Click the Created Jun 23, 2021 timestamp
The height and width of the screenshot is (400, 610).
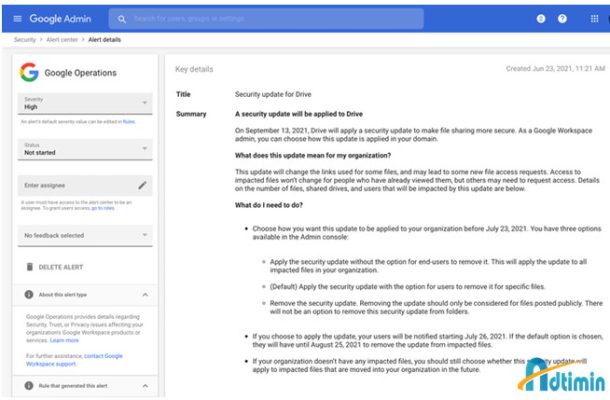[555, 68]
